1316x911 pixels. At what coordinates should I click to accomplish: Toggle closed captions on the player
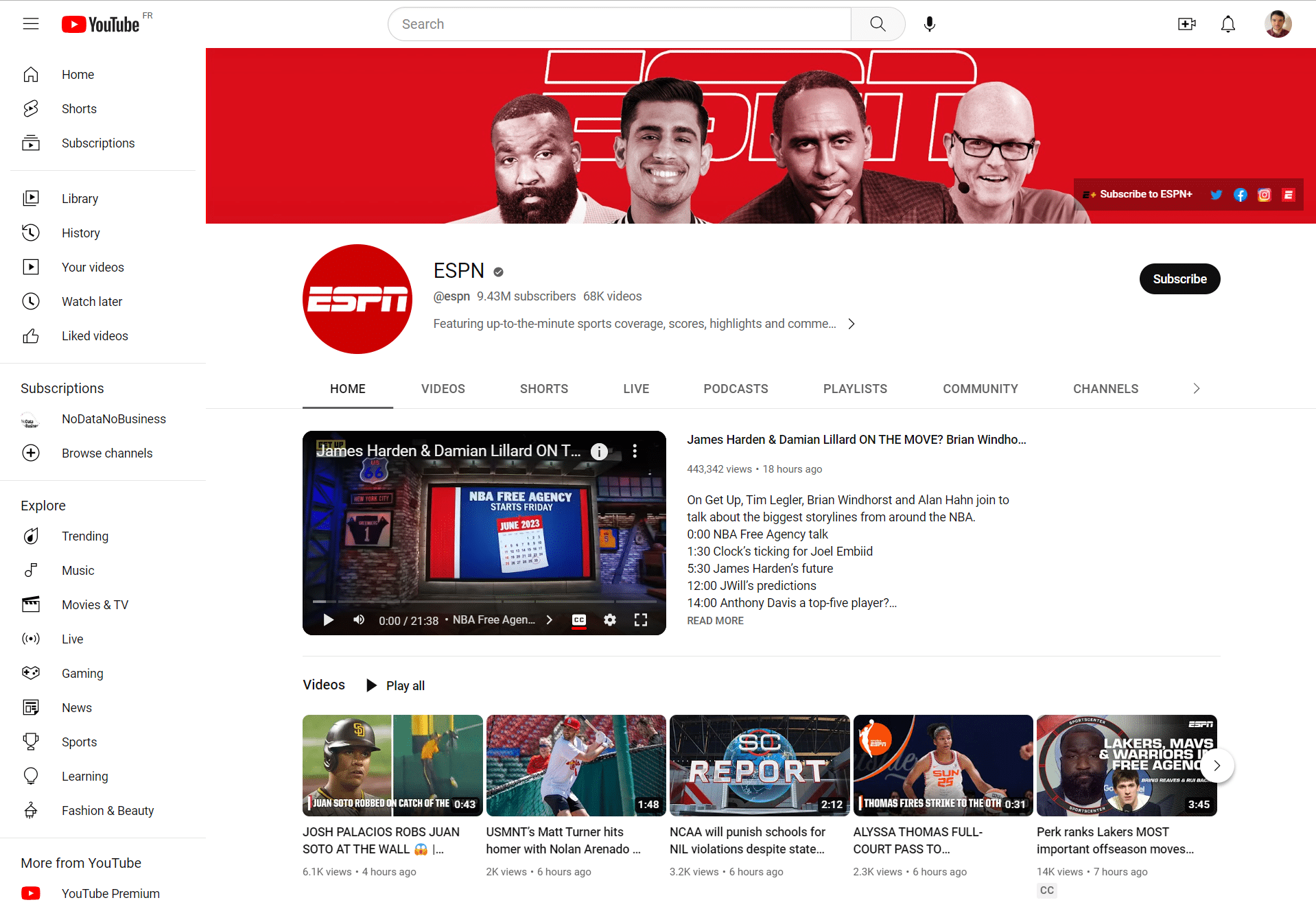click(579, 620)
